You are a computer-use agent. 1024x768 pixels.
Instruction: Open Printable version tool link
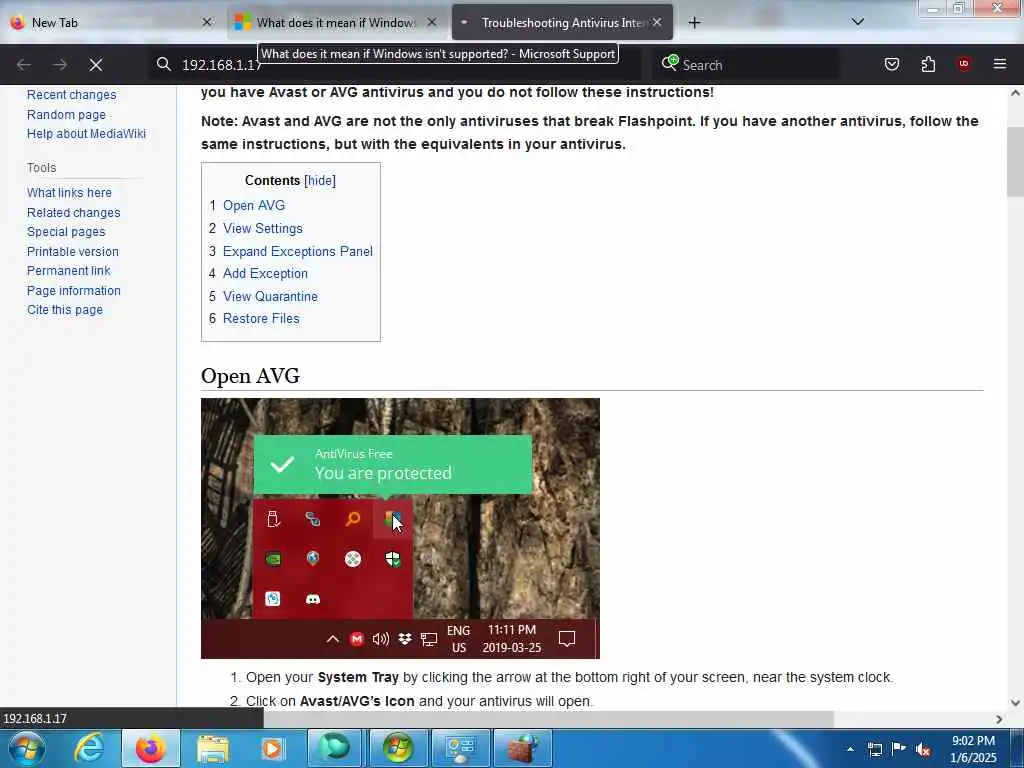(72, 251)
